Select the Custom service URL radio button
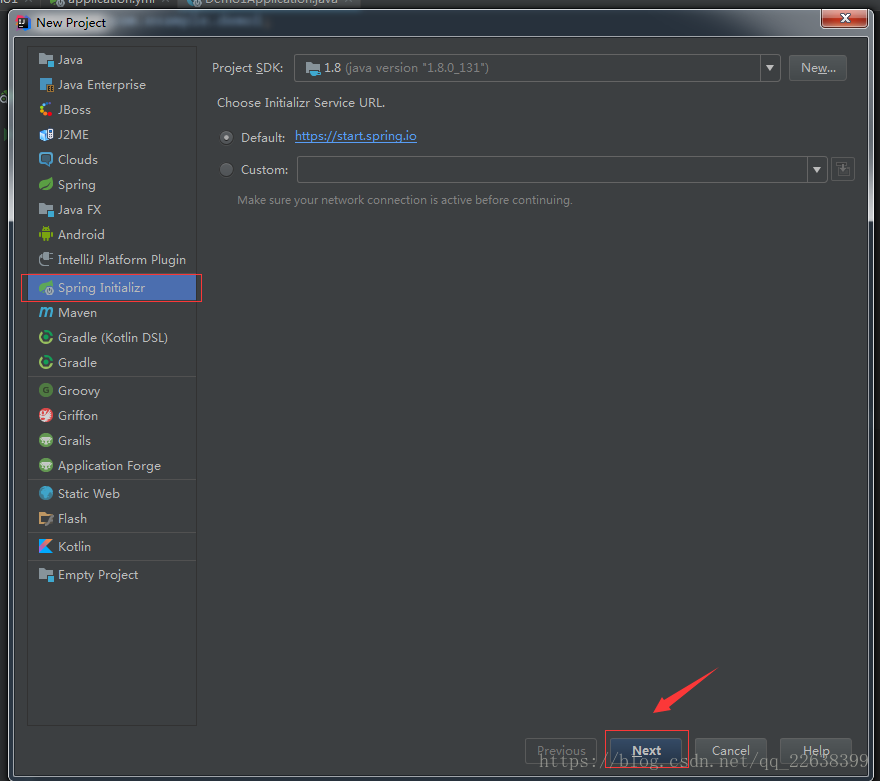 pos(226,169)
